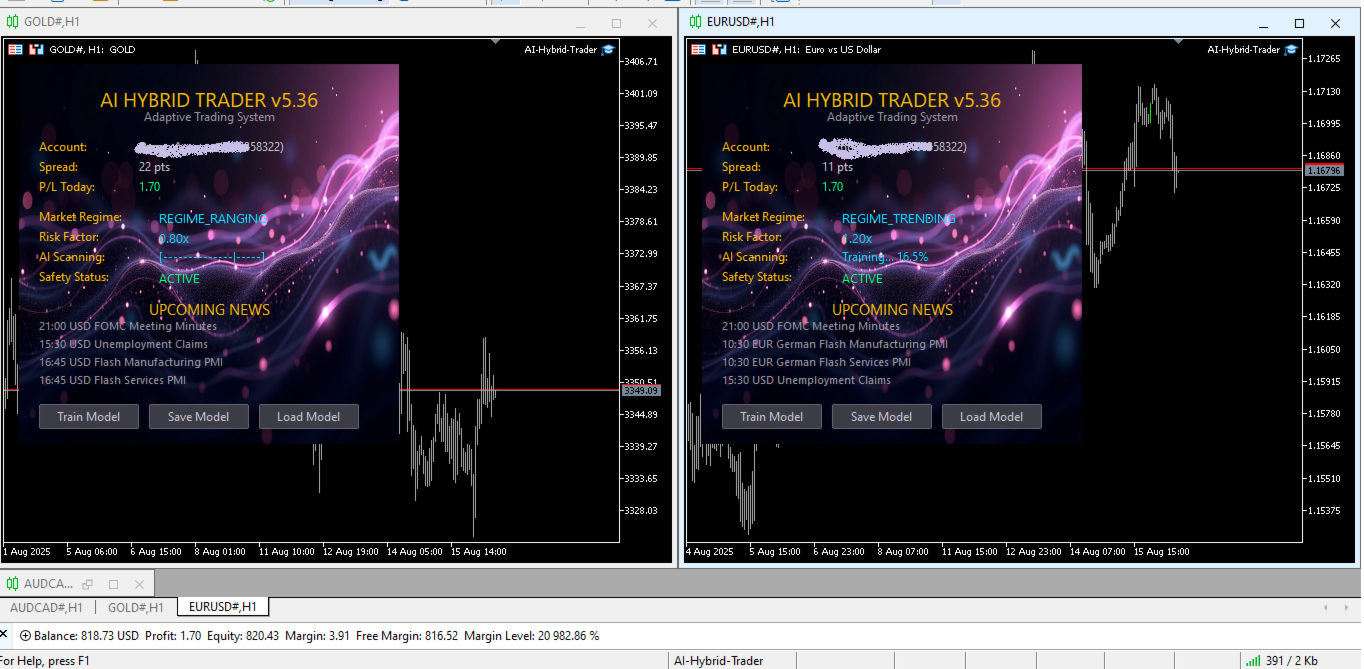Click Train Model button on EURUSD panel
Image resolution: width=1364 pixels, height=669 pixels.
[x=771, y=416]
